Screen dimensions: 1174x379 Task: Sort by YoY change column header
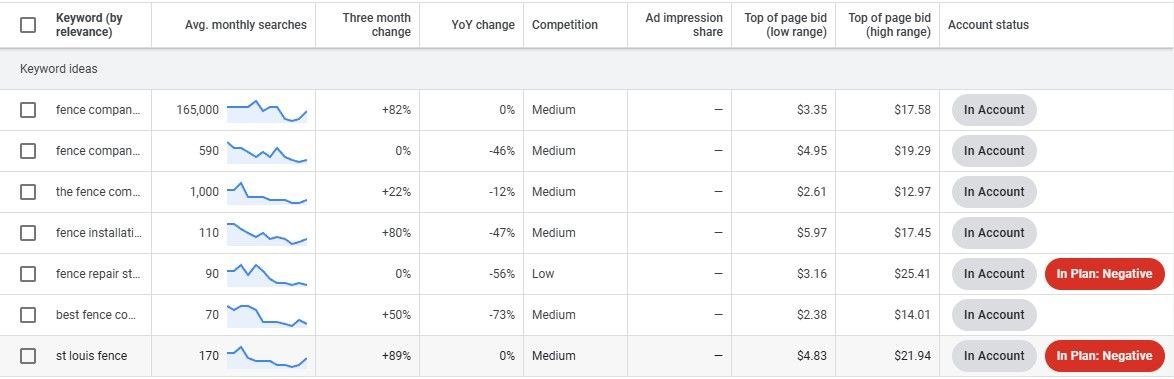pos(483,25)
